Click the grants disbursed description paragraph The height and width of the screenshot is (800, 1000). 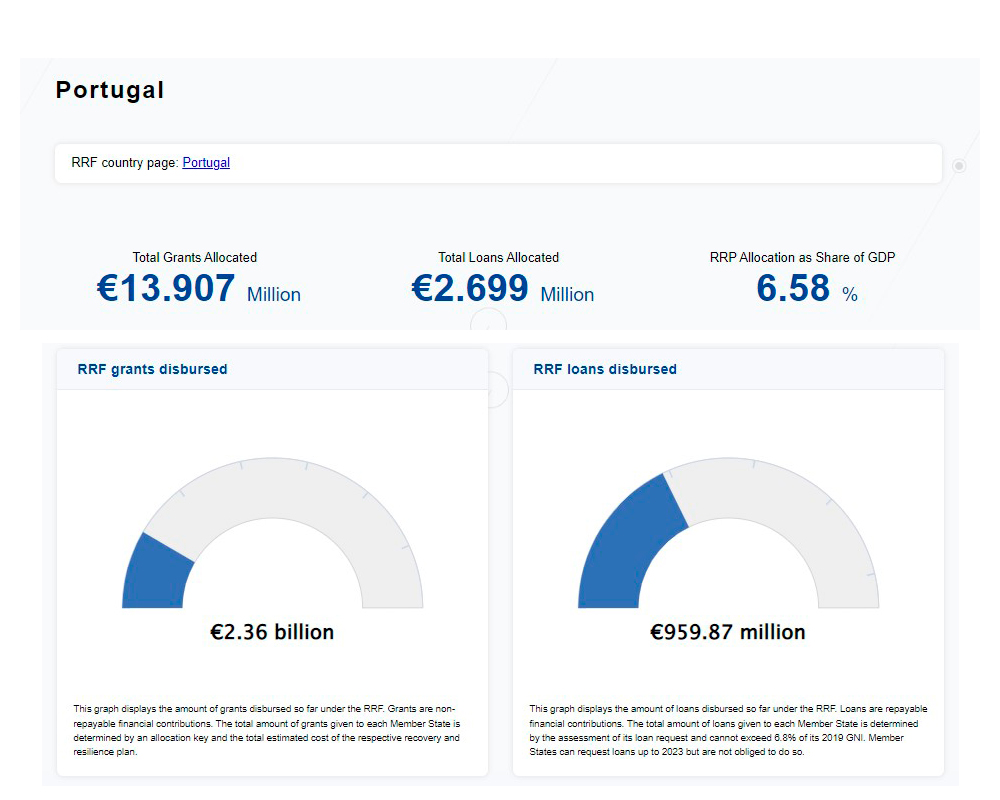click(267, 730)
